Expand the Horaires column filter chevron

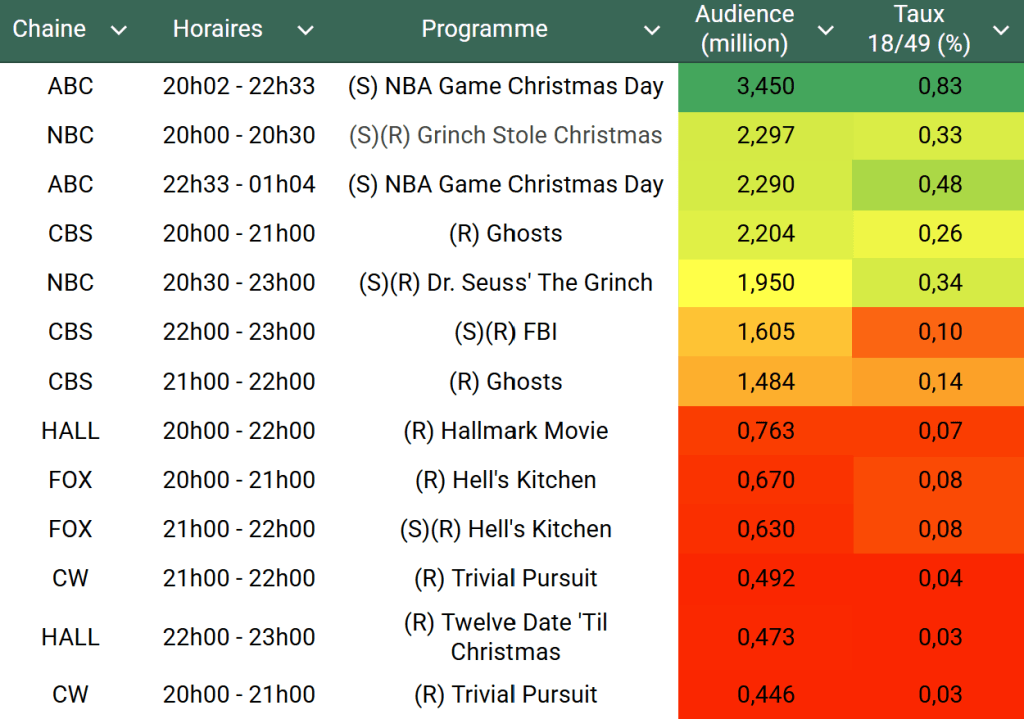pos(305,30)
